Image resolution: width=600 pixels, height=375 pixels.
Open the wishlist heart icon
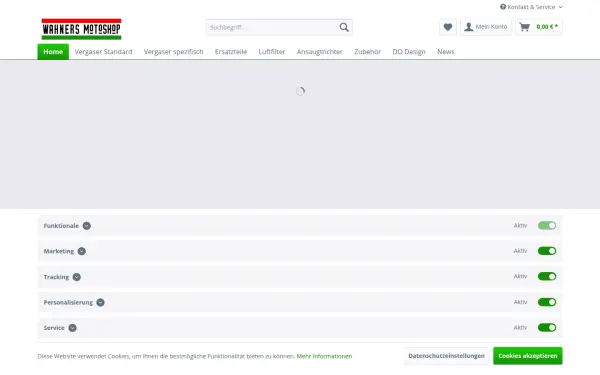tap(448, 27)
